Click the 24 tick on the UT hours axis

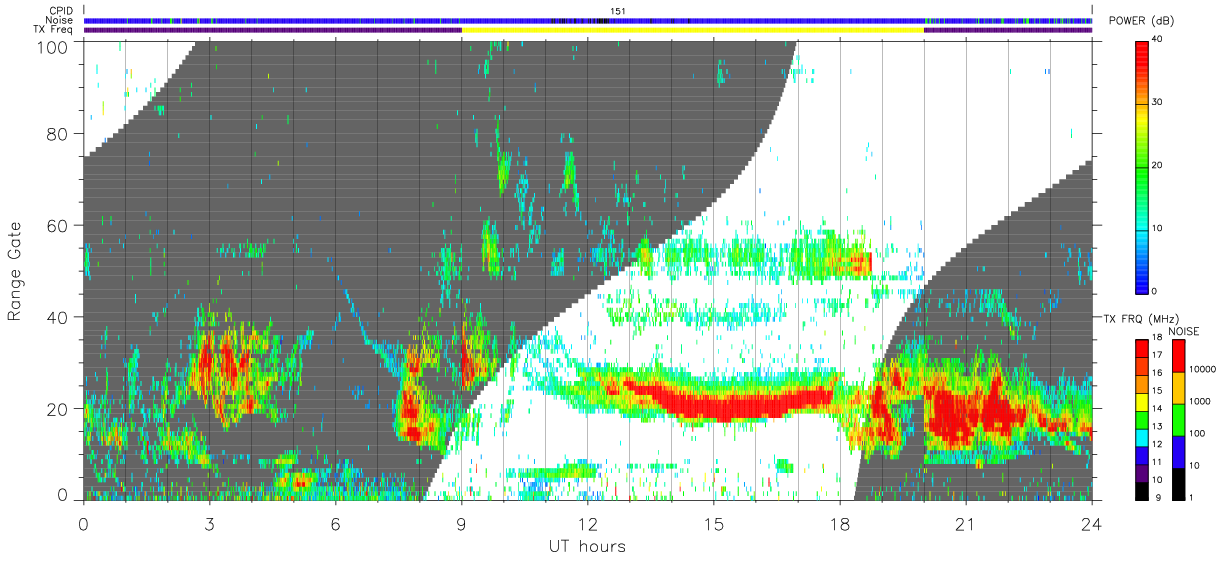click(x=1091, y=524)
